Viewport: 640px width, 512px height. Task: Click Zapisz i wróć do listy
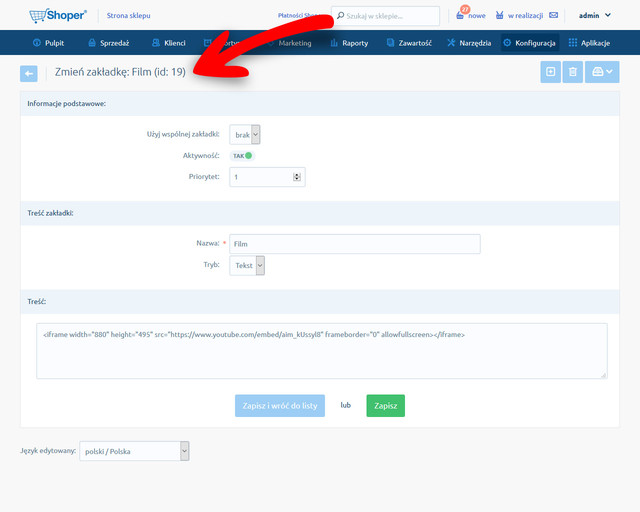pyautogui.click(x=280, y=405)
